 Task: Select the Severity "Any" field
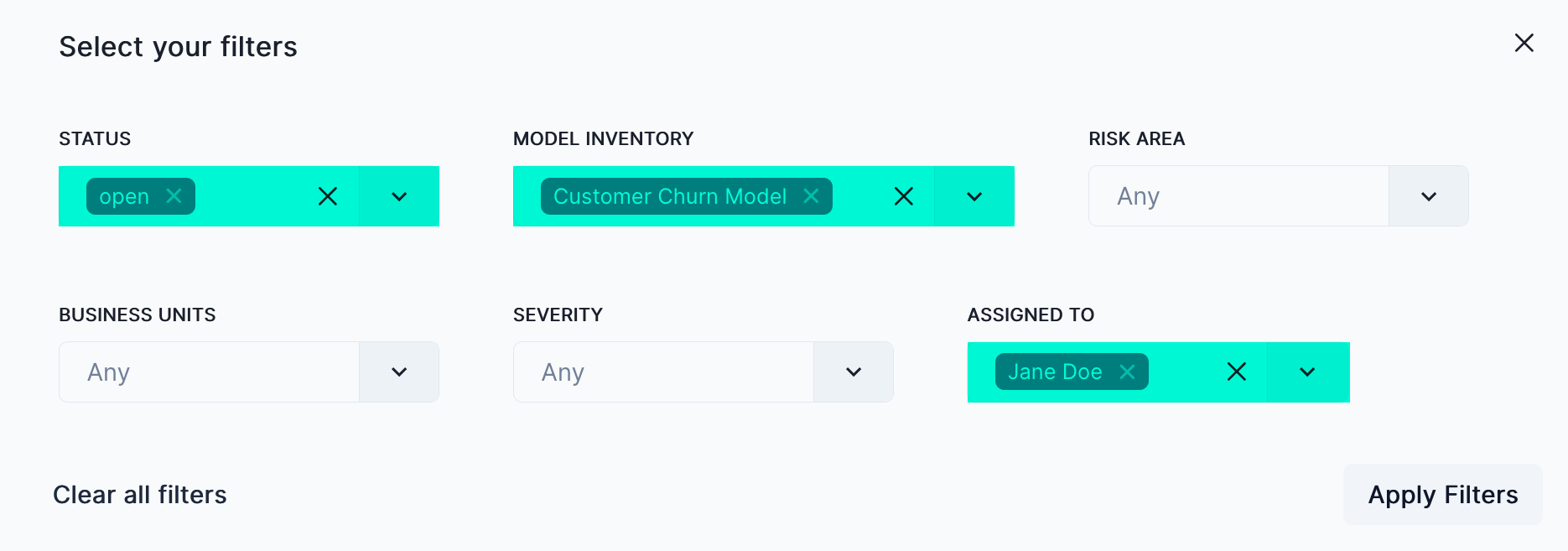pyautogui.click(x=662, y=372)
